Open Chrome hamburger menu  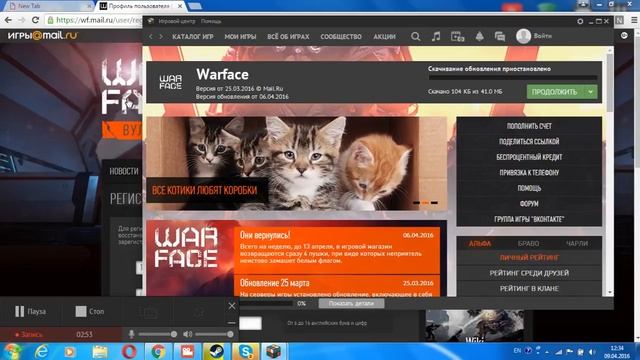pyautogui.click(x=634, y=20)
